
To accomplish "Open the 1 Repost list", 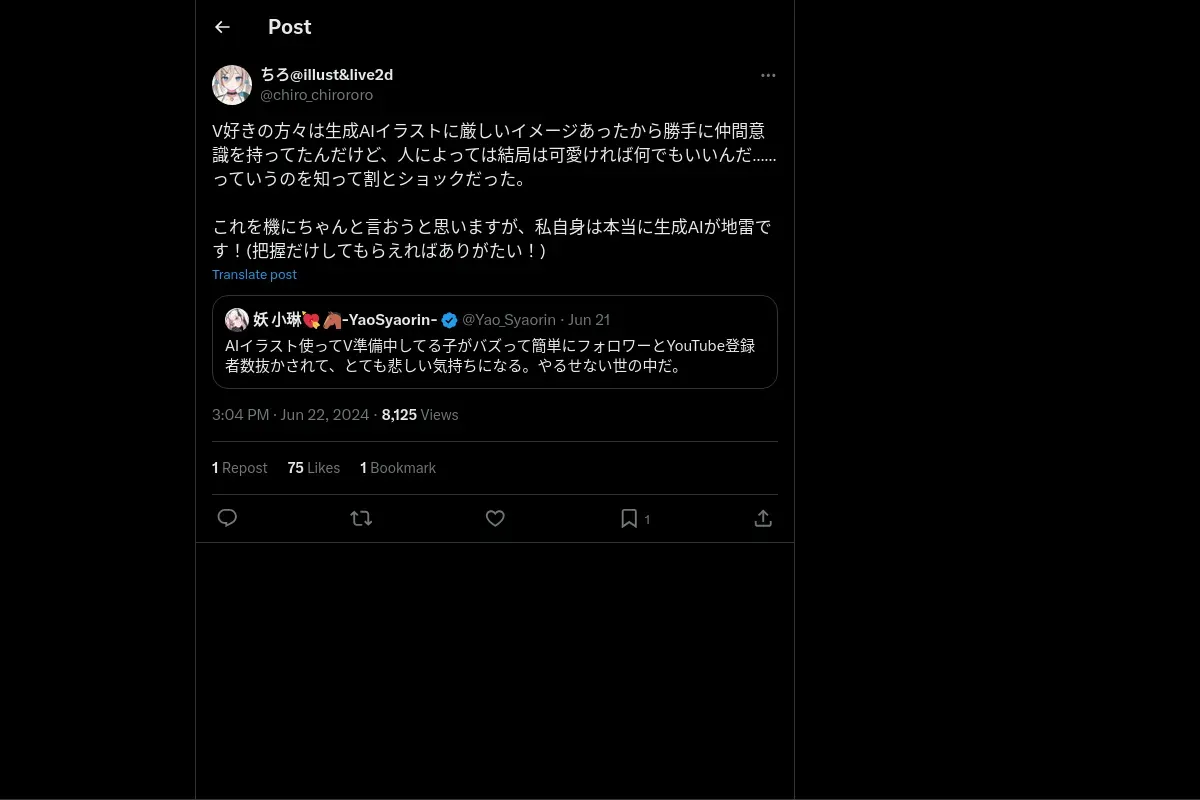I will tap(240, 468).
